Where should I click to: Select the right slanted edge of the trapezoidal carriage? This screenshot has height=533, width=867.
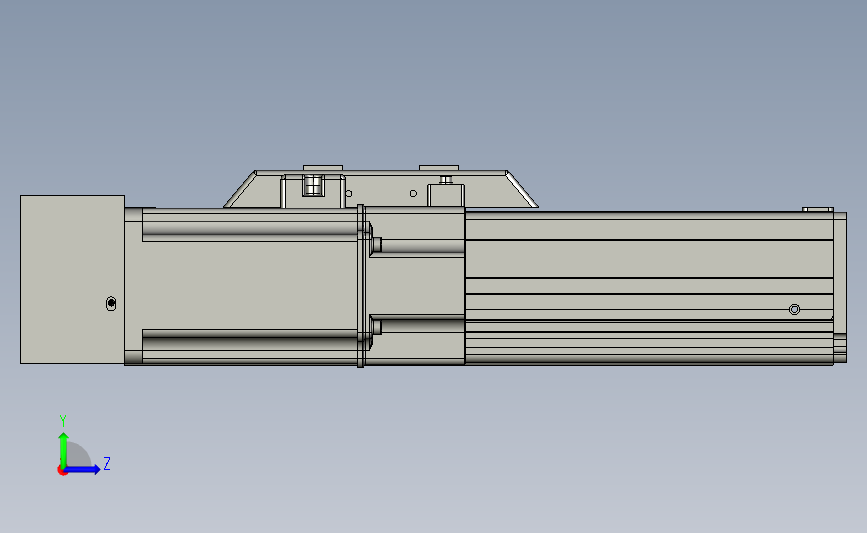coord(522,190)
